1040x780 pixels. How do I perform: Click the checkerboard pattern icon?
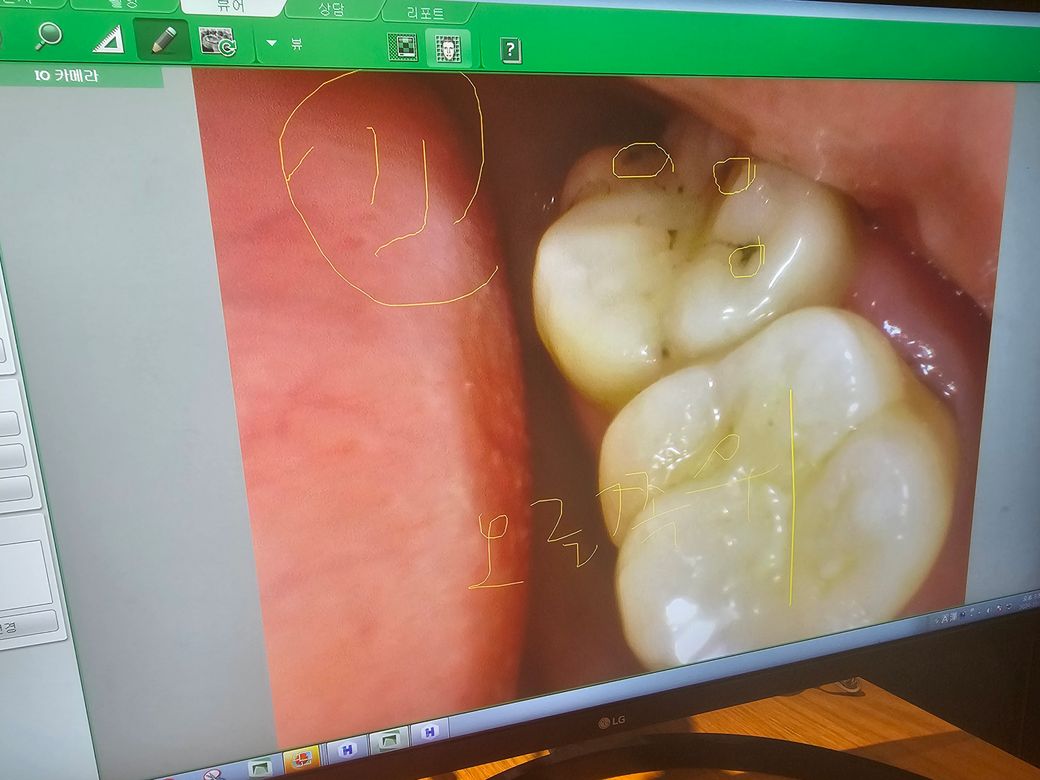tap(402, 48)
